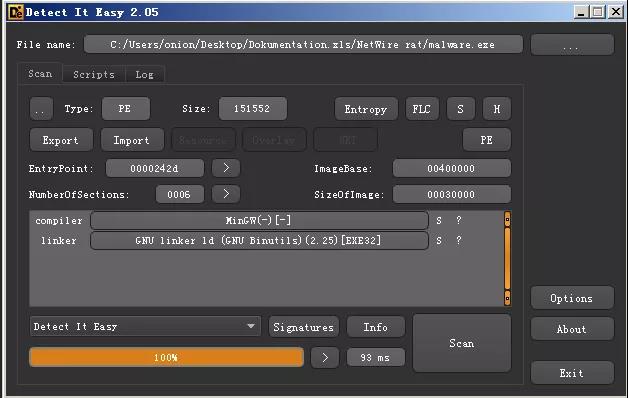
Task: Open the browse file '...' button
Action: [x=572, y=44]
